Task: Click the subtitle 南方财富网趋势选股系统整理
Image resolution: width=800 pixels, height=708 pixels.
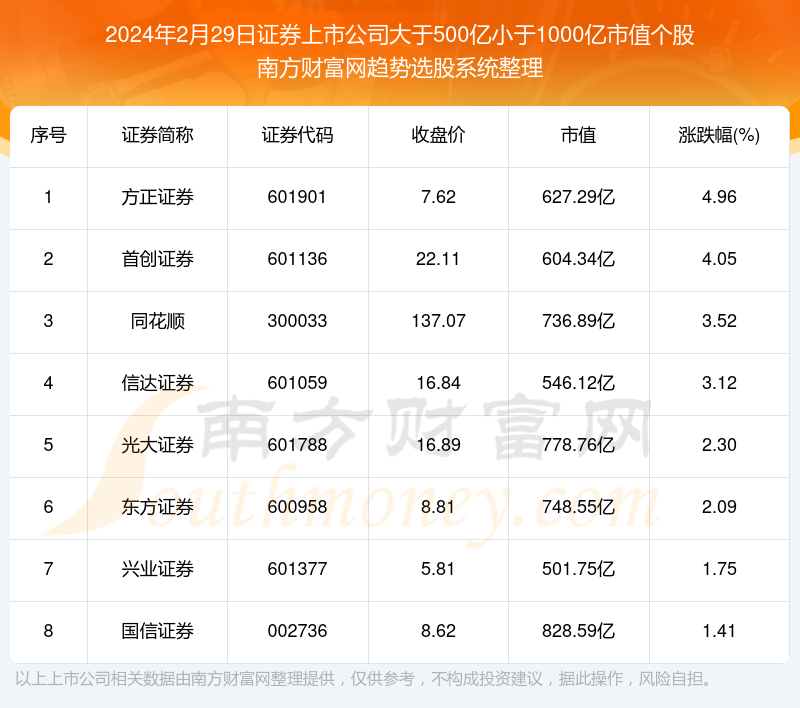Action: point(400,68)
